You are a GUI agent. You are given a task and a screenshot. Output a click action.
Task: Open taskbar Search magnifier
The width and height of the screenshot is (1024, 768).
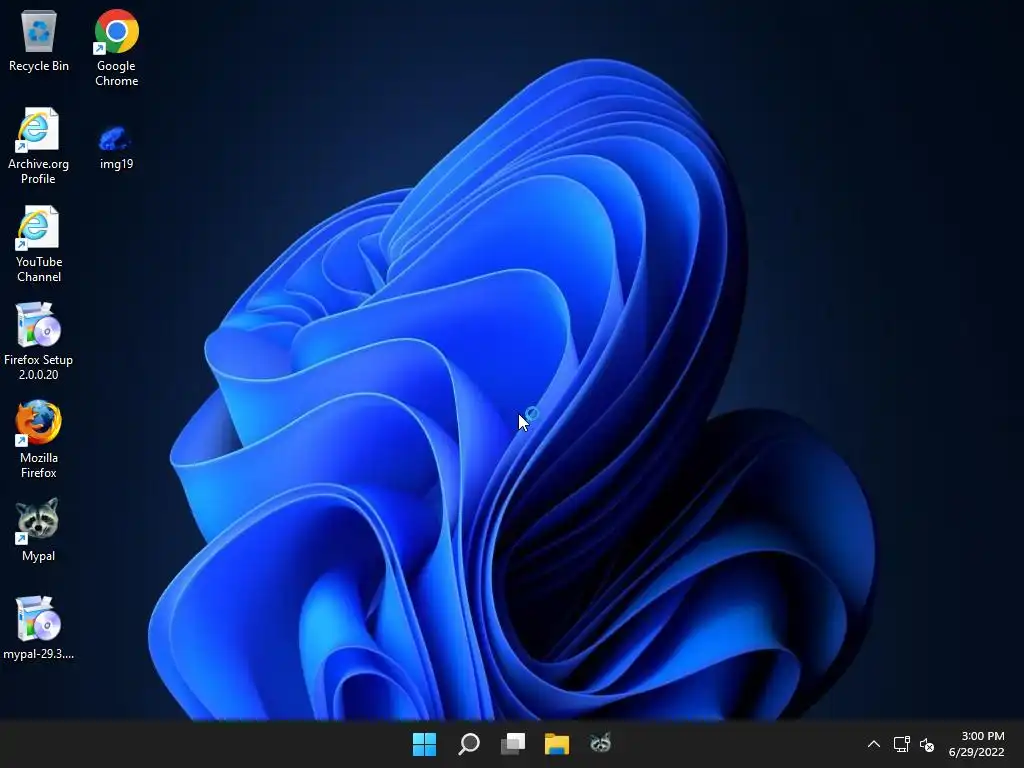(469, 744)
